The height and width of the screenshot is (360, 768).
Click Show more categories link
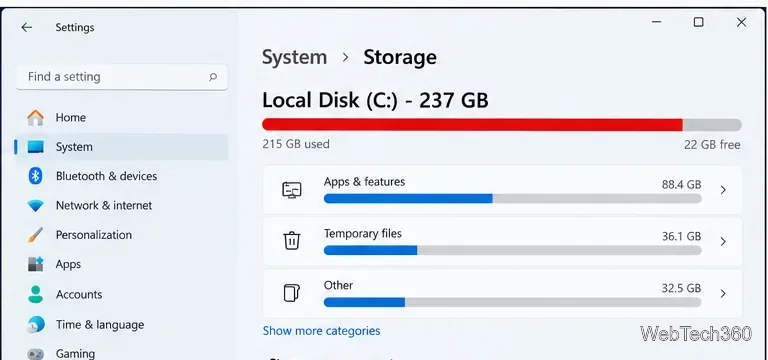321,331
